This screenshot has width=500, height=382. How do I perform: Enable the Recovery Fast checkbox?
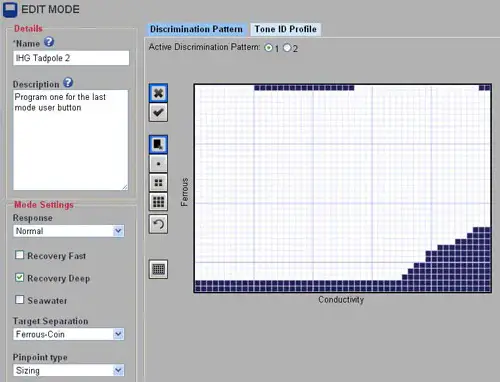point(20,255)
